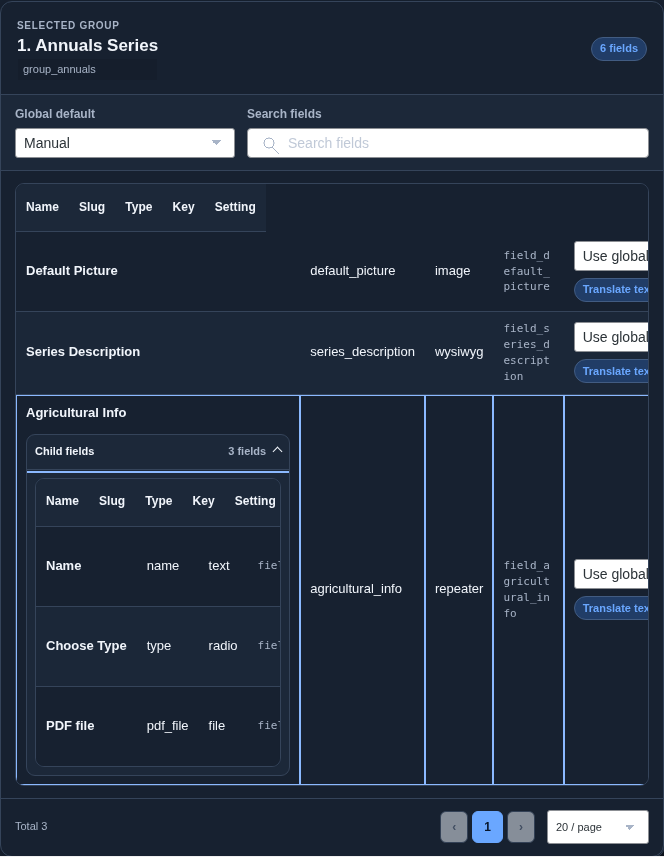Go to previous page arrow
This screenshot has height=857, width=664.
(x=454, y=826)
